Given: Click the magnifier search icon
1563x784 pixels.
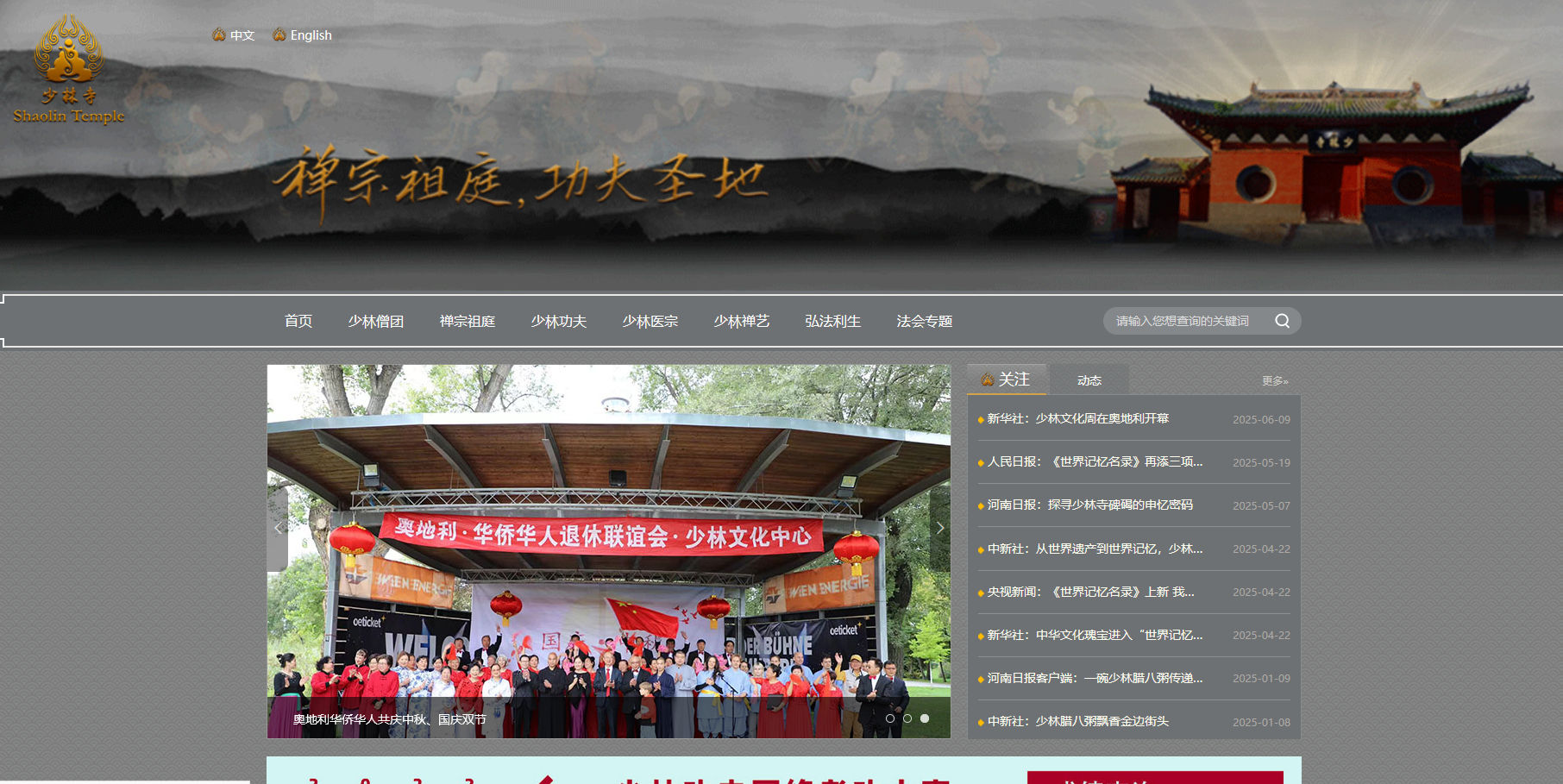Looking at the screenshot, I should pos(1283,320).
